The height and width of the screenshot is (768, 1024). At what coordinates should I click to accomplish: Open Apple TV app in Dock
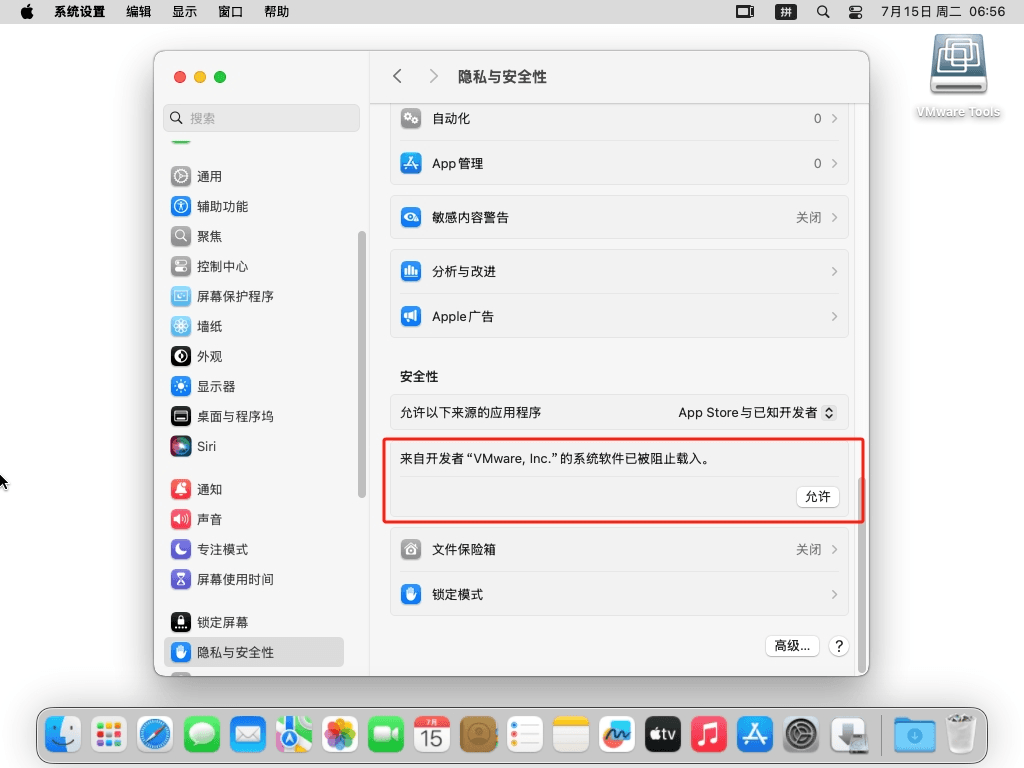[x=663, y=735]
